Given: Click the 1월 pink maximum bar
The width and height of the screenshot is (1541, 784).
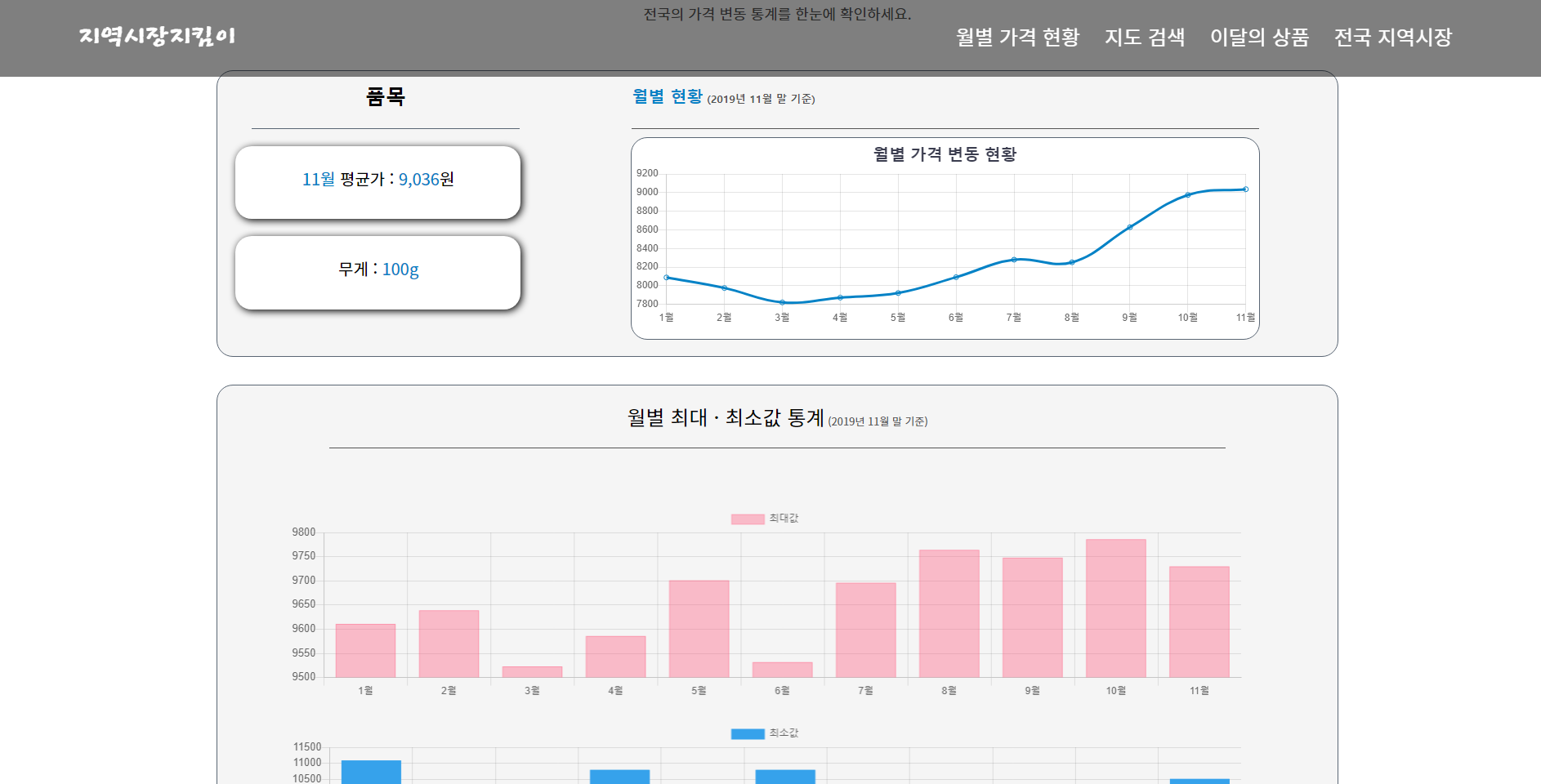Looking at the screenshot, I should click(x=365, y=651).
